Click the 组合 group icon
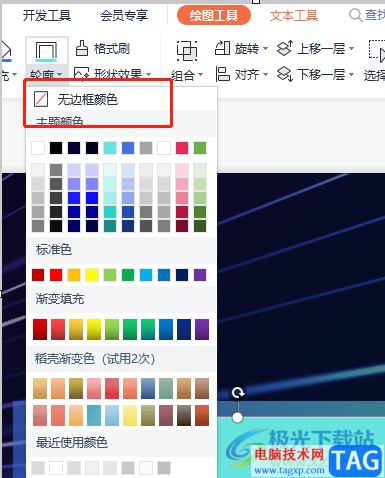The height and width of the screenshot is (478, 385). point(187,51)
